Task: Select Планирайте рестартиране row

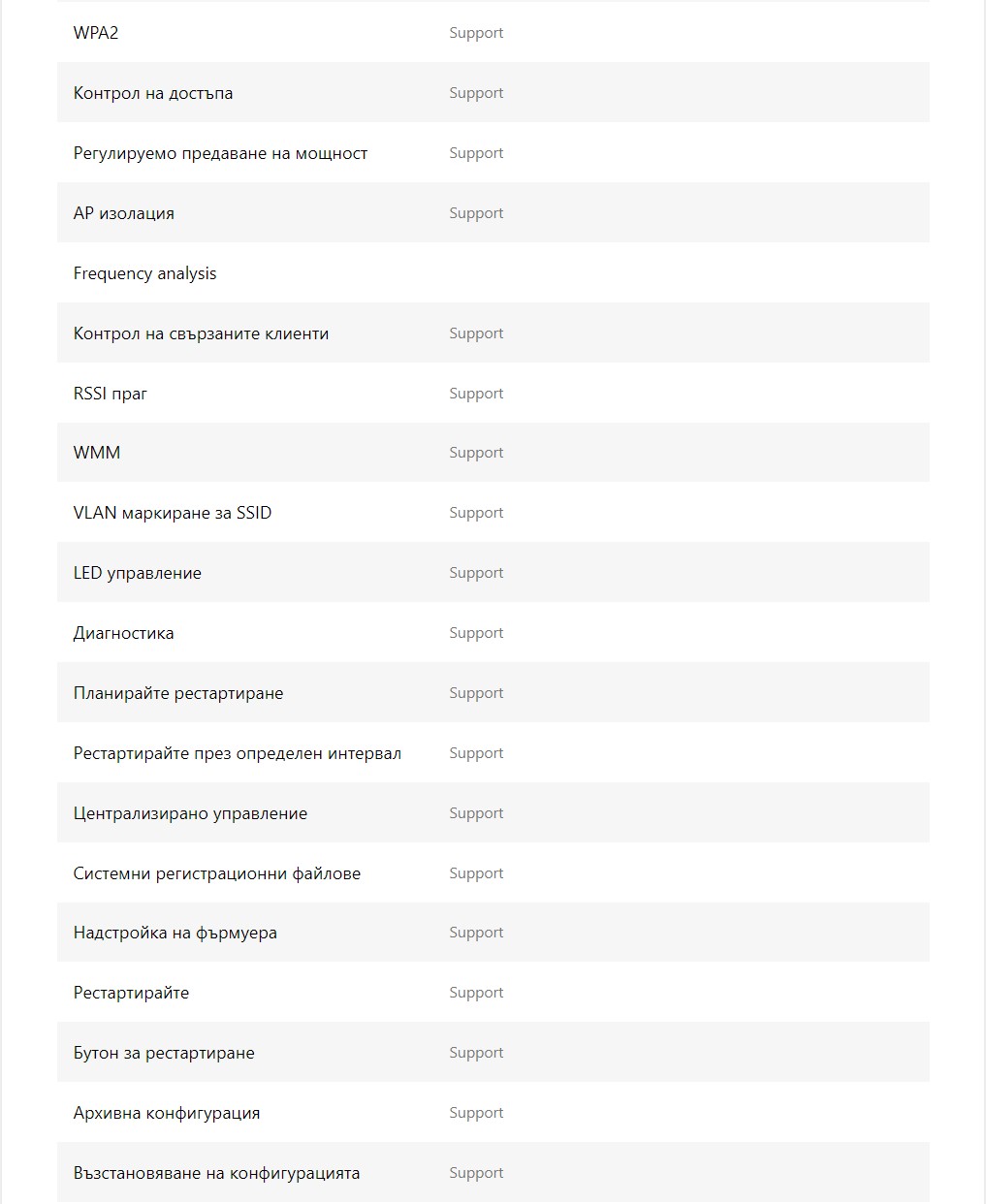Action: [493, 693]
